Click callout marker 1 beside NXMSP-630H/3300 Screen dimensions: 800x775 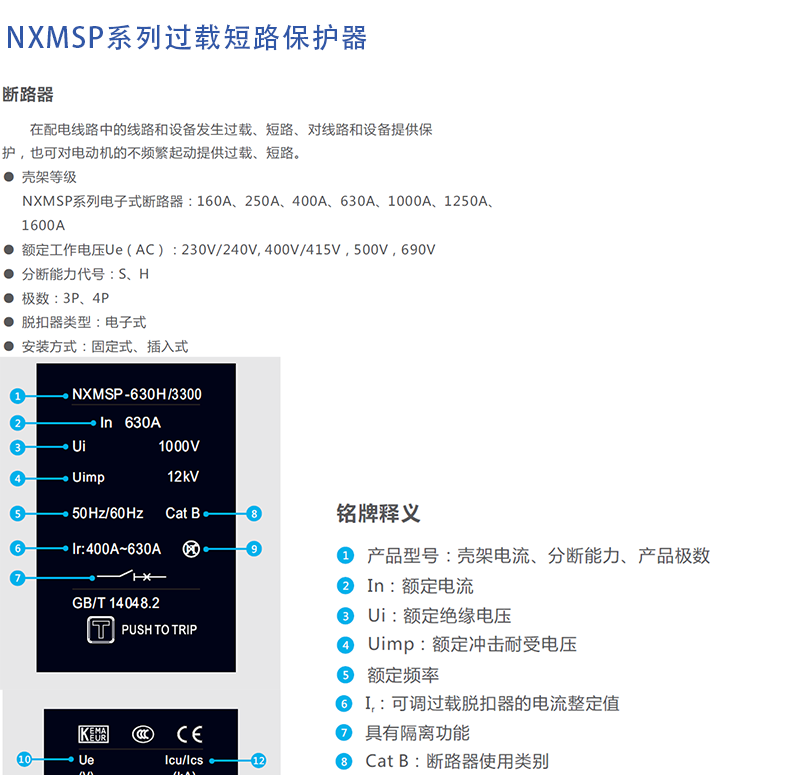(x=17, y=396)
